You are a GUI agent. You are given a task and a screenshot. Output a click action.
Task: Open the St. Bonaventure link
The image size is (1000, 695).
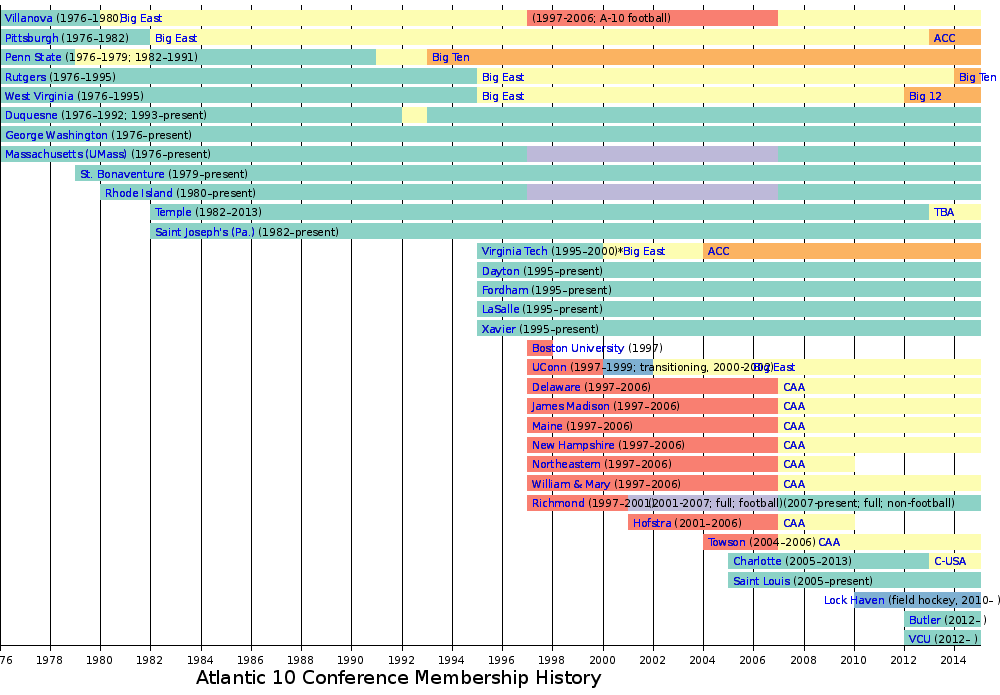coord(122,174)
